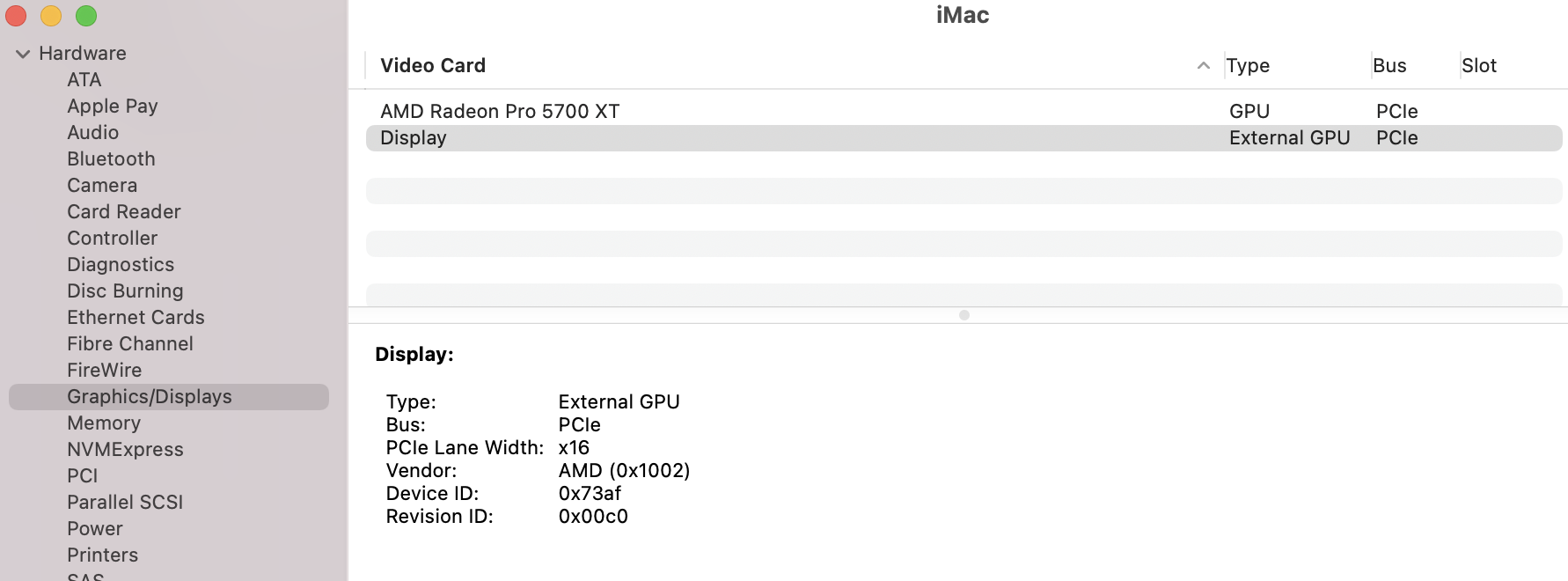Click the Video Card sort arrow
This screenshot has width=1568, height=581.
(1203, 66)
